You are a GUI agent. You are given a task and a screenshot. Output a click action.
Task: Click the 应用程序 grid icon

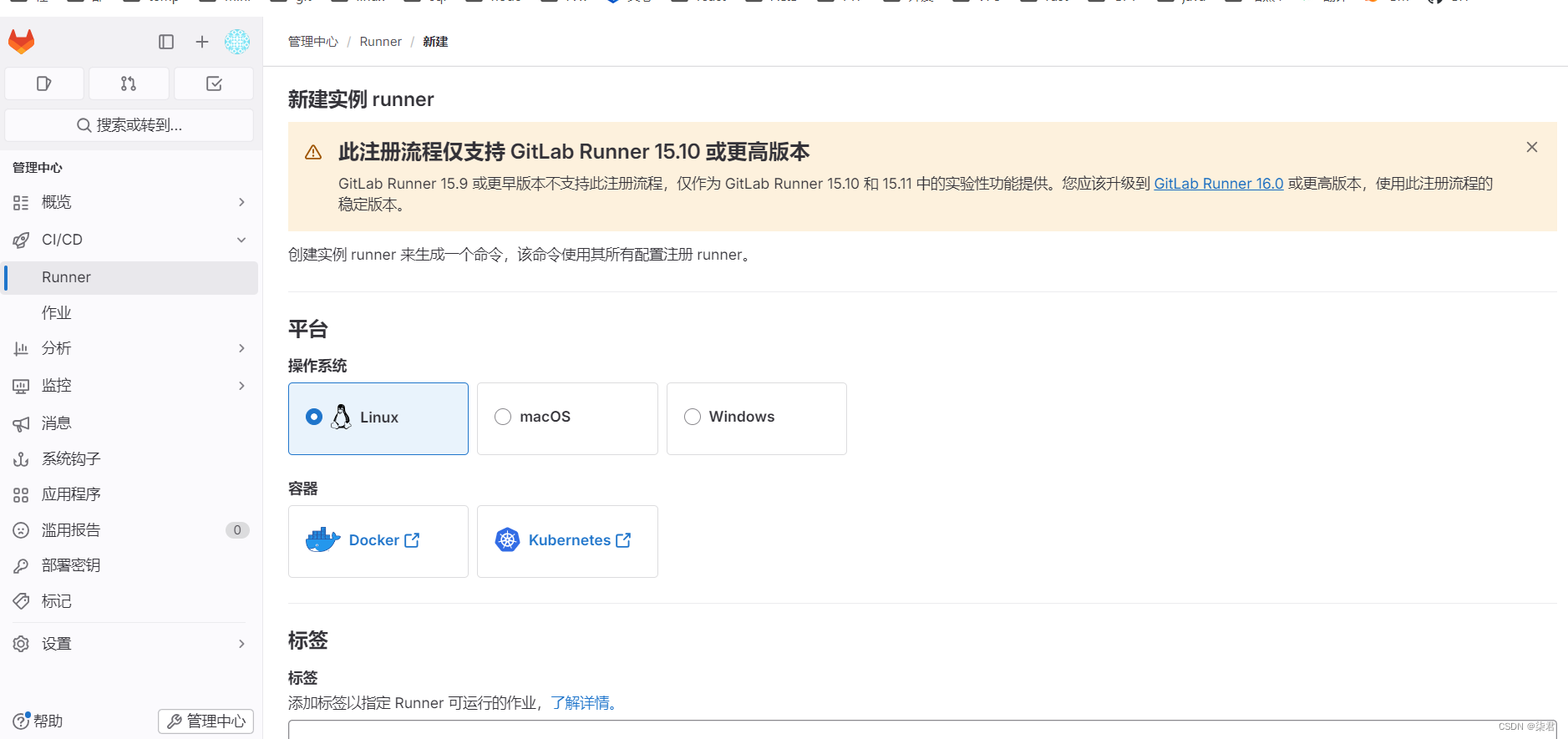21,495
